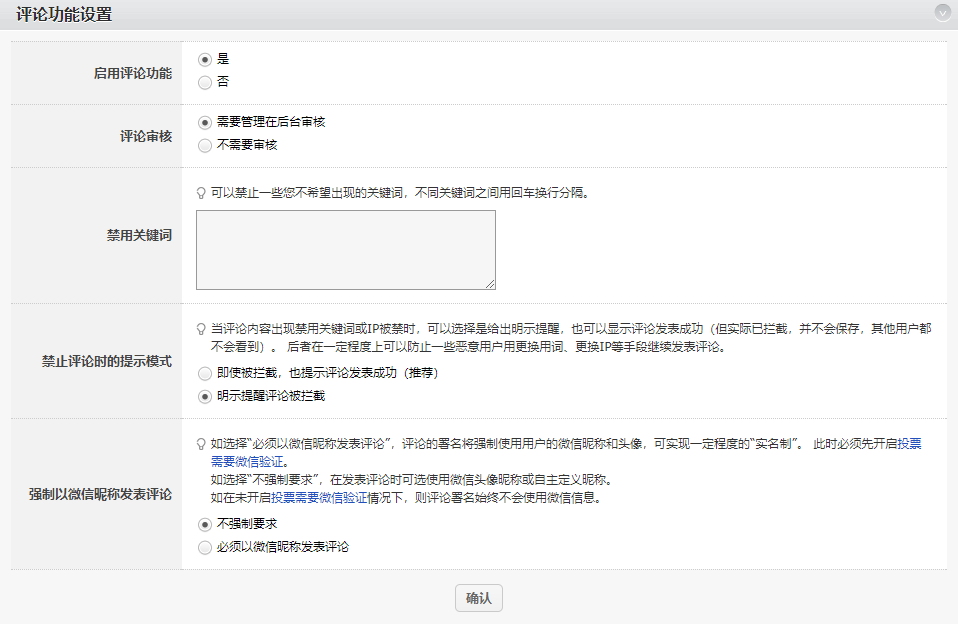
Task: Open 投票需要微信验证 link after 如在未开启
Action: 313,497
